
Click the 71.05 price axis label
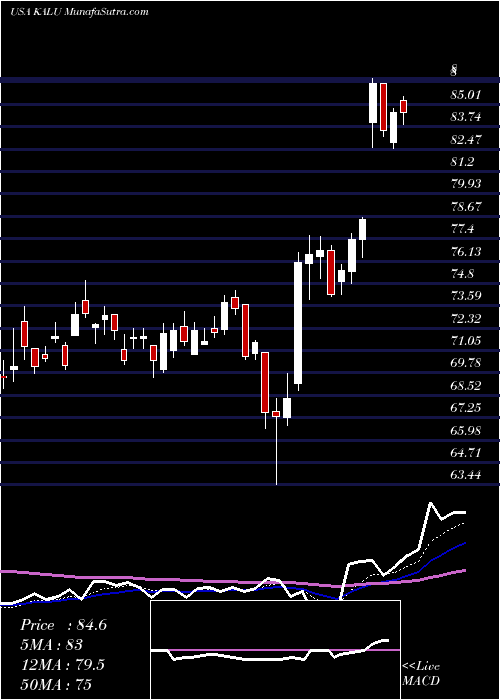tap(466, 341)
